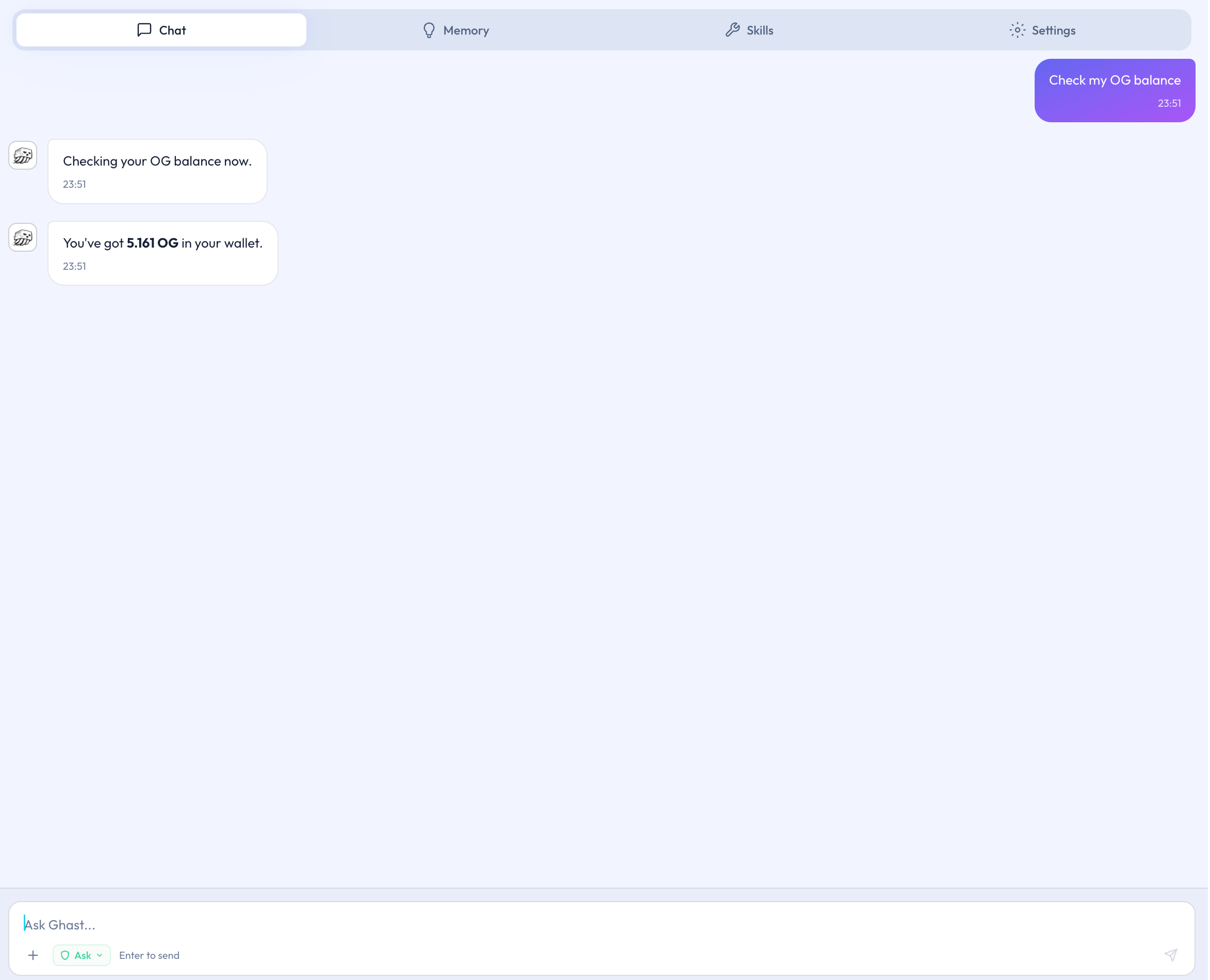Click the sun-gear icon for Settings
Screen dimensions: 1210x980
click(x=1018, y=30)
